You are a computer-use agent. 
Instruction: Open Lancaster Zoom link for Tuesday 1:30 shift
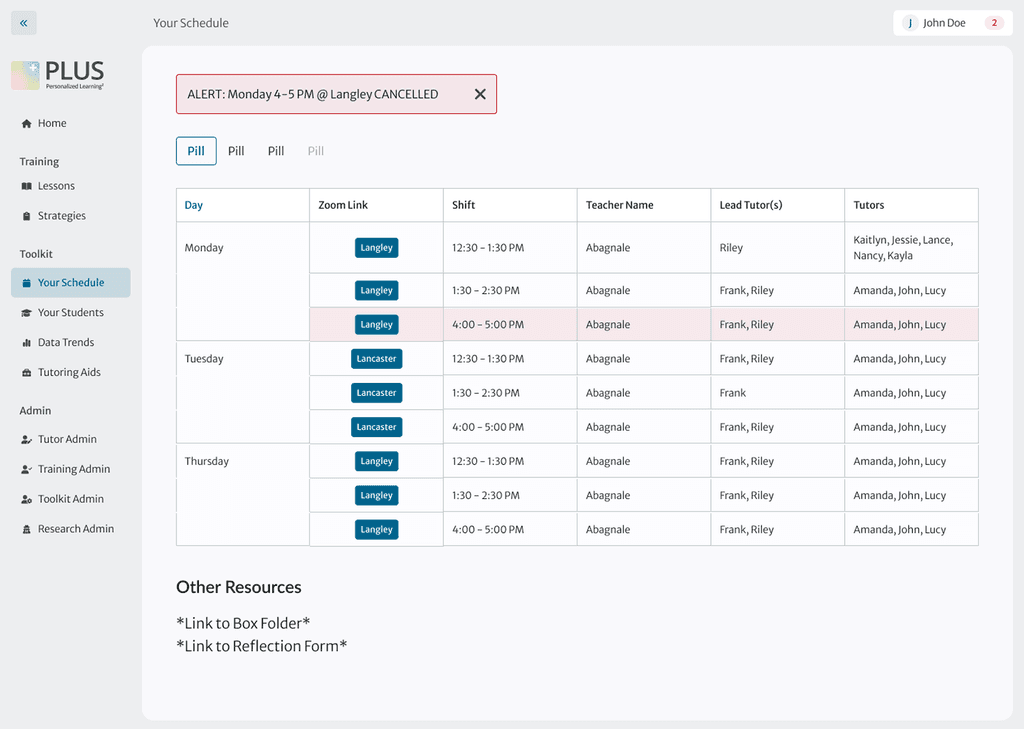pyautogui.click(x=376, y=393)
